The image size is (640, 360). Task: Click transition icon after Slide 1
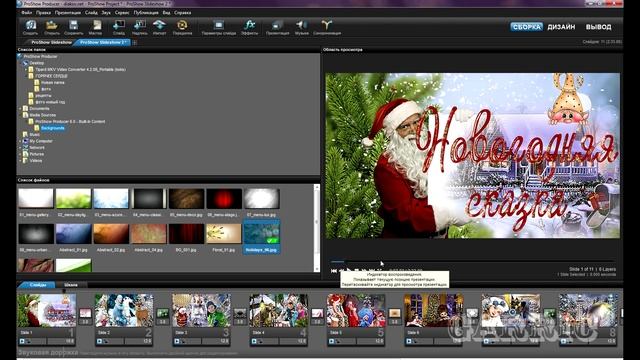[x=85, y=313]
